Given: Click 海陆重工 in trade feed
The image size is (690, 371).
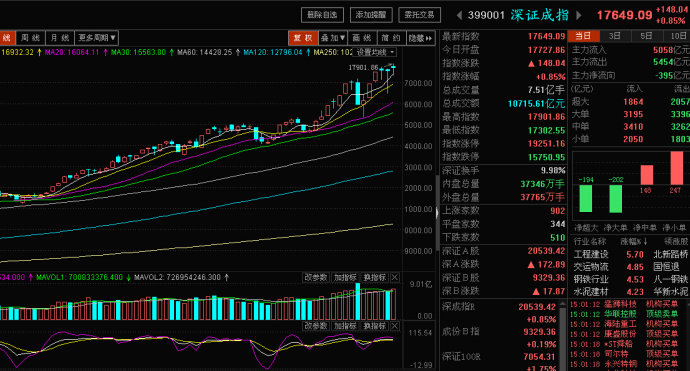Looking at the screenshot, I should 620,324.
